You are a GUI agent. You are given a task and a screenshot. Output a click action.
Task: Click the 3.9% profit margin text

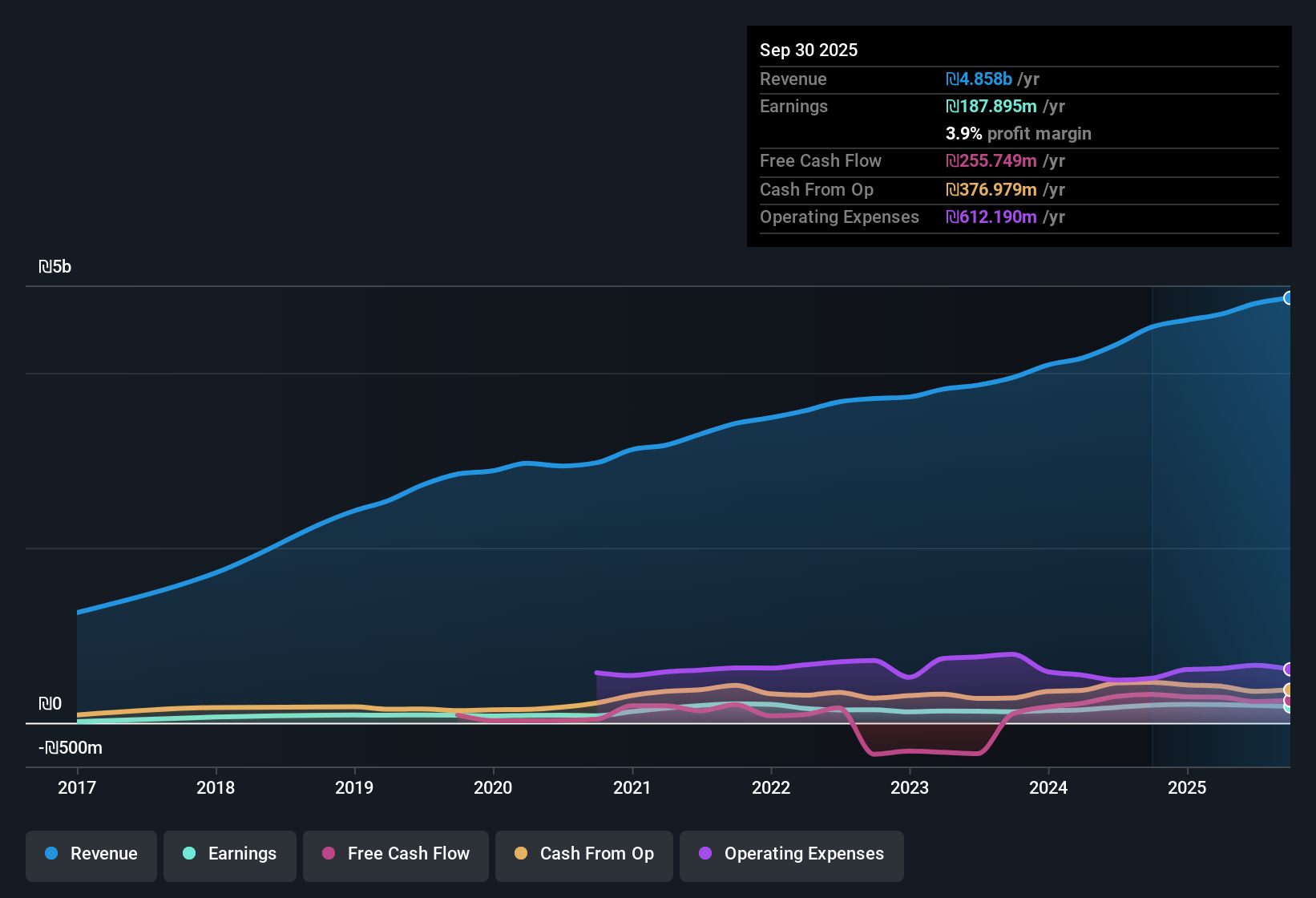tap(1018, 134)
